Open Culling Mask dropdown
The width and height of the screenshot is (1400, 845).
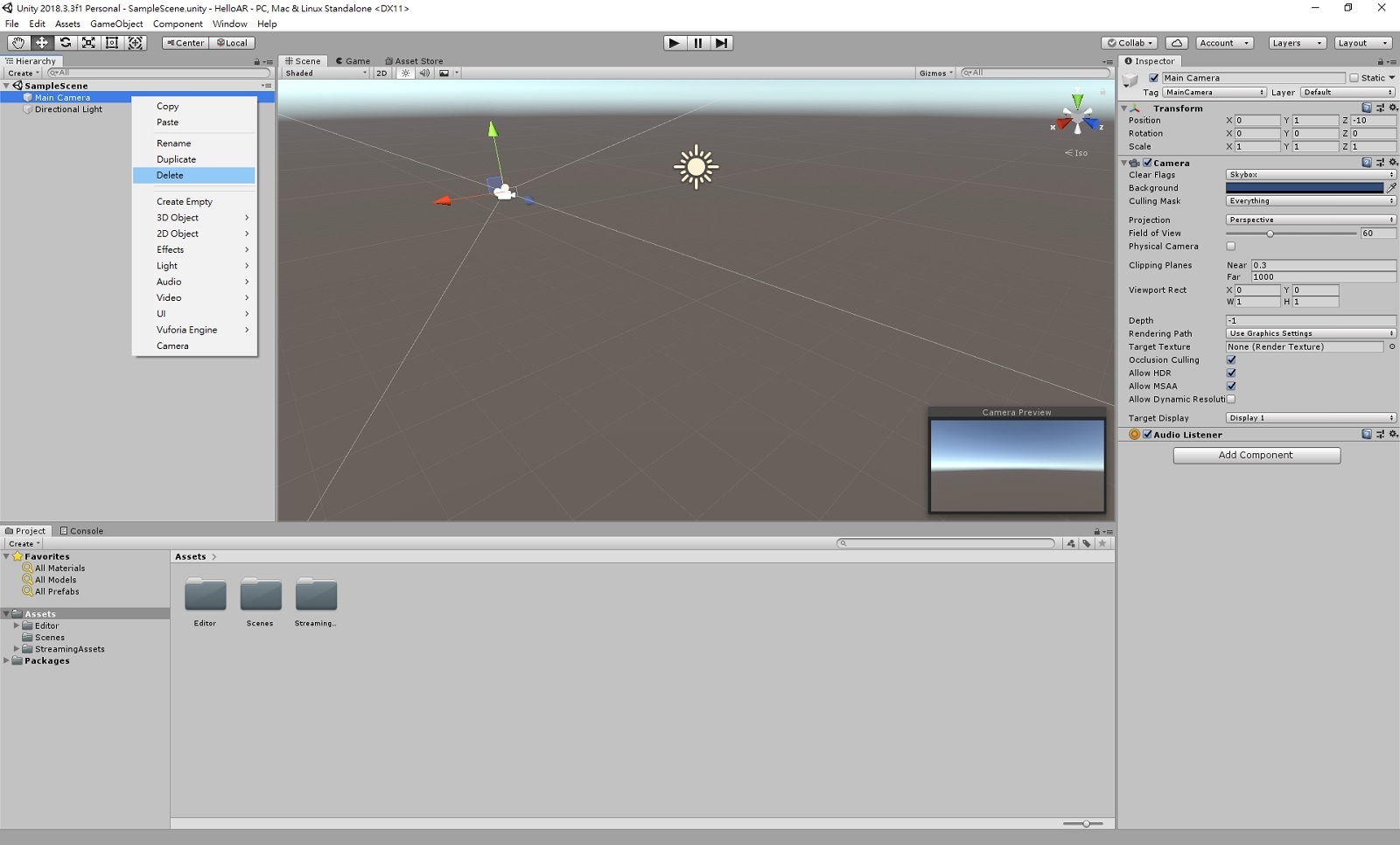(1311, 201)
